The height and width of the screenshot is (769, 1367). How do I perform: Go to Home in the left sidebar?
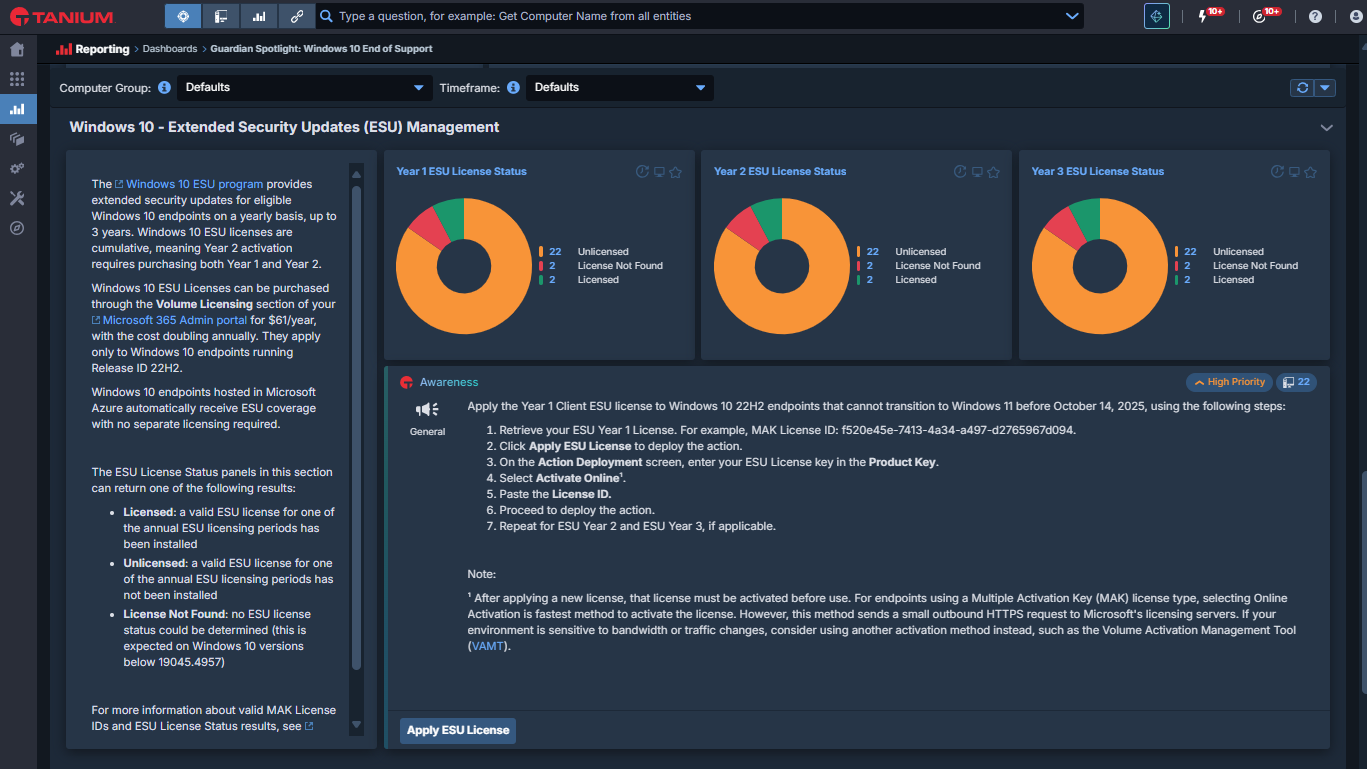[x=17, y=49]
